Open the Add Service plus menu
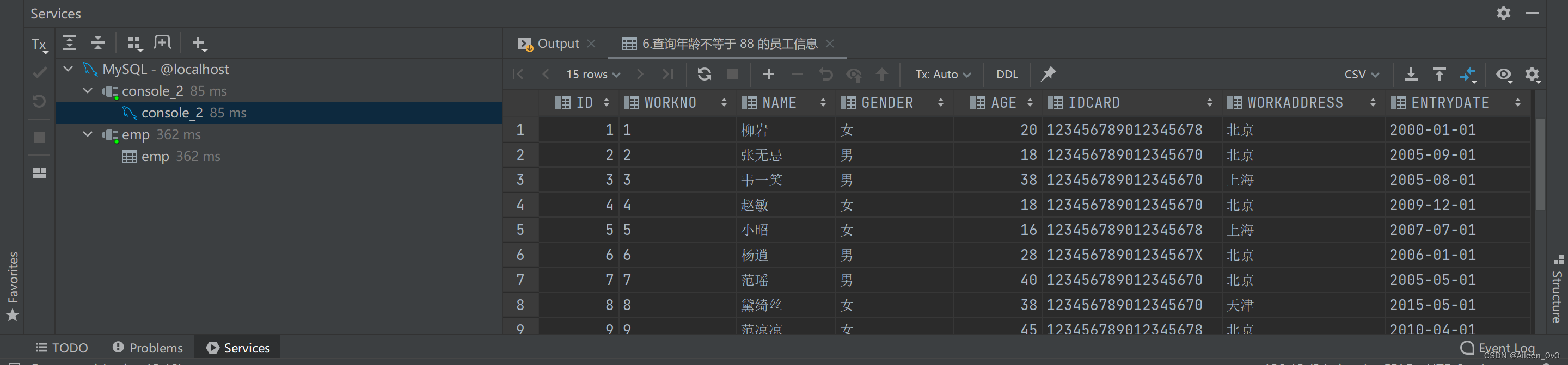This screenshot has width=1568, height=365. pos(199,43)
